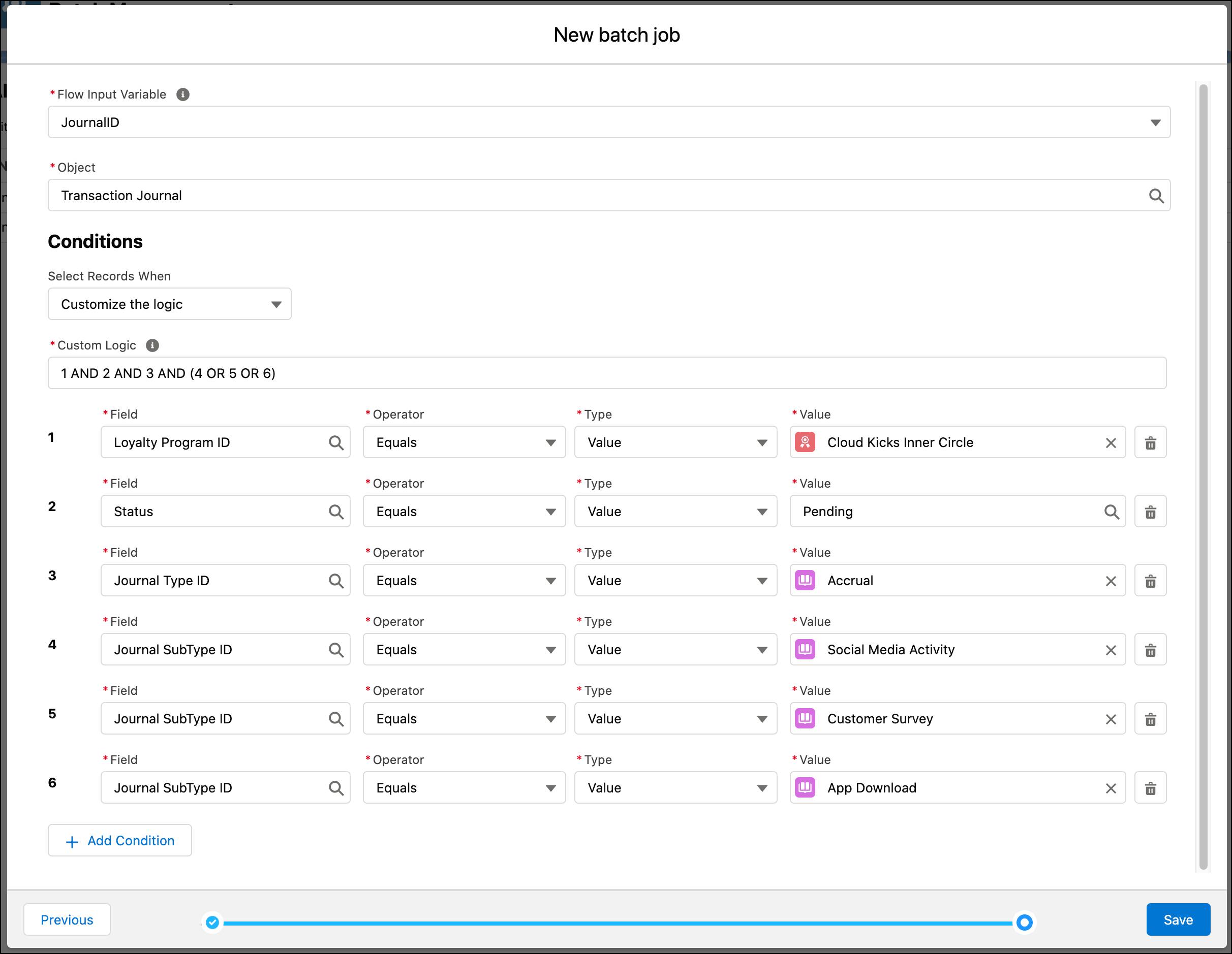Click the Save button

click(1179, 919)
